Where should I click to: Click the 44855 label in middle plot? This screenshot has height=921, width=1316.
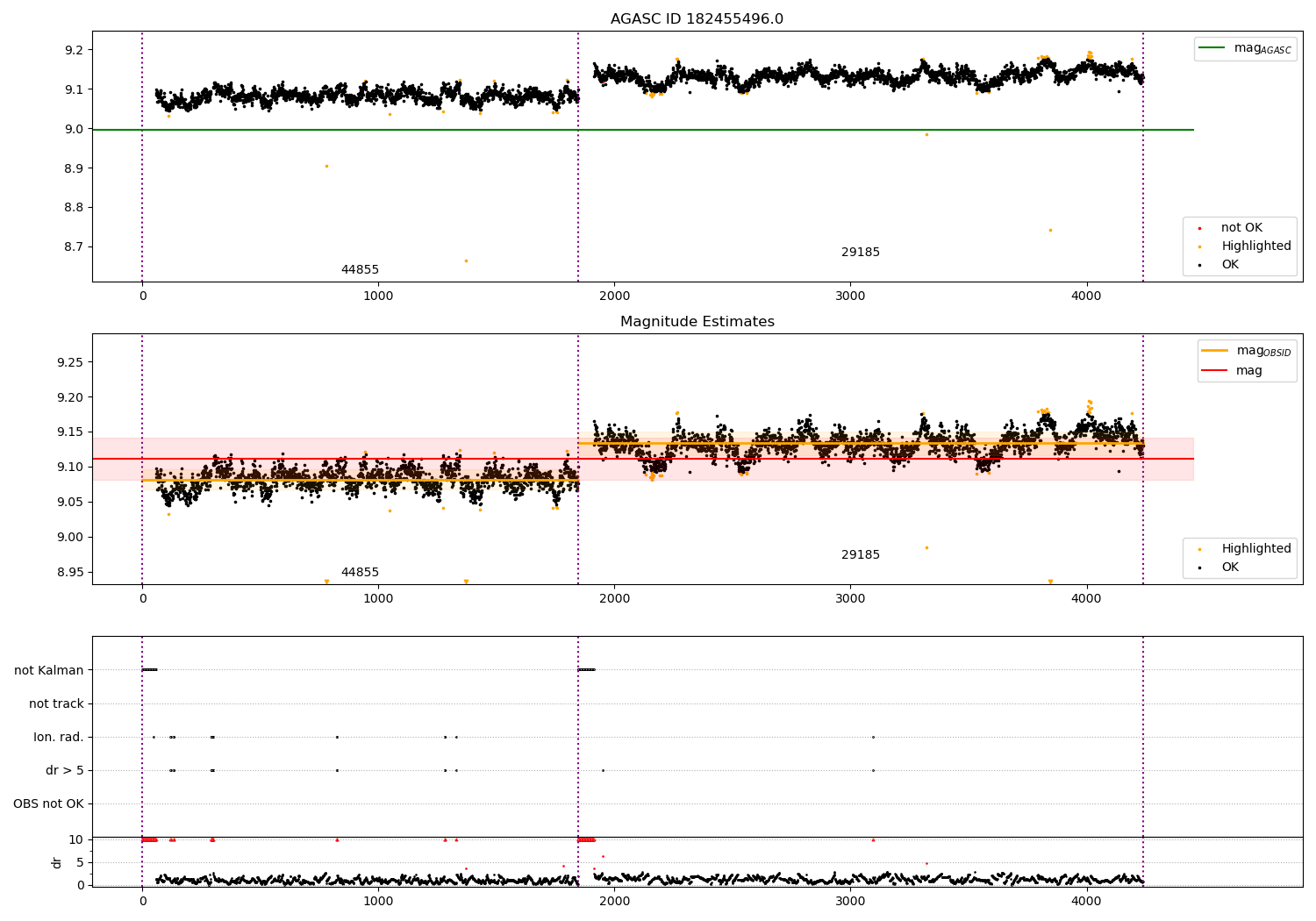[x=360, y=573]
